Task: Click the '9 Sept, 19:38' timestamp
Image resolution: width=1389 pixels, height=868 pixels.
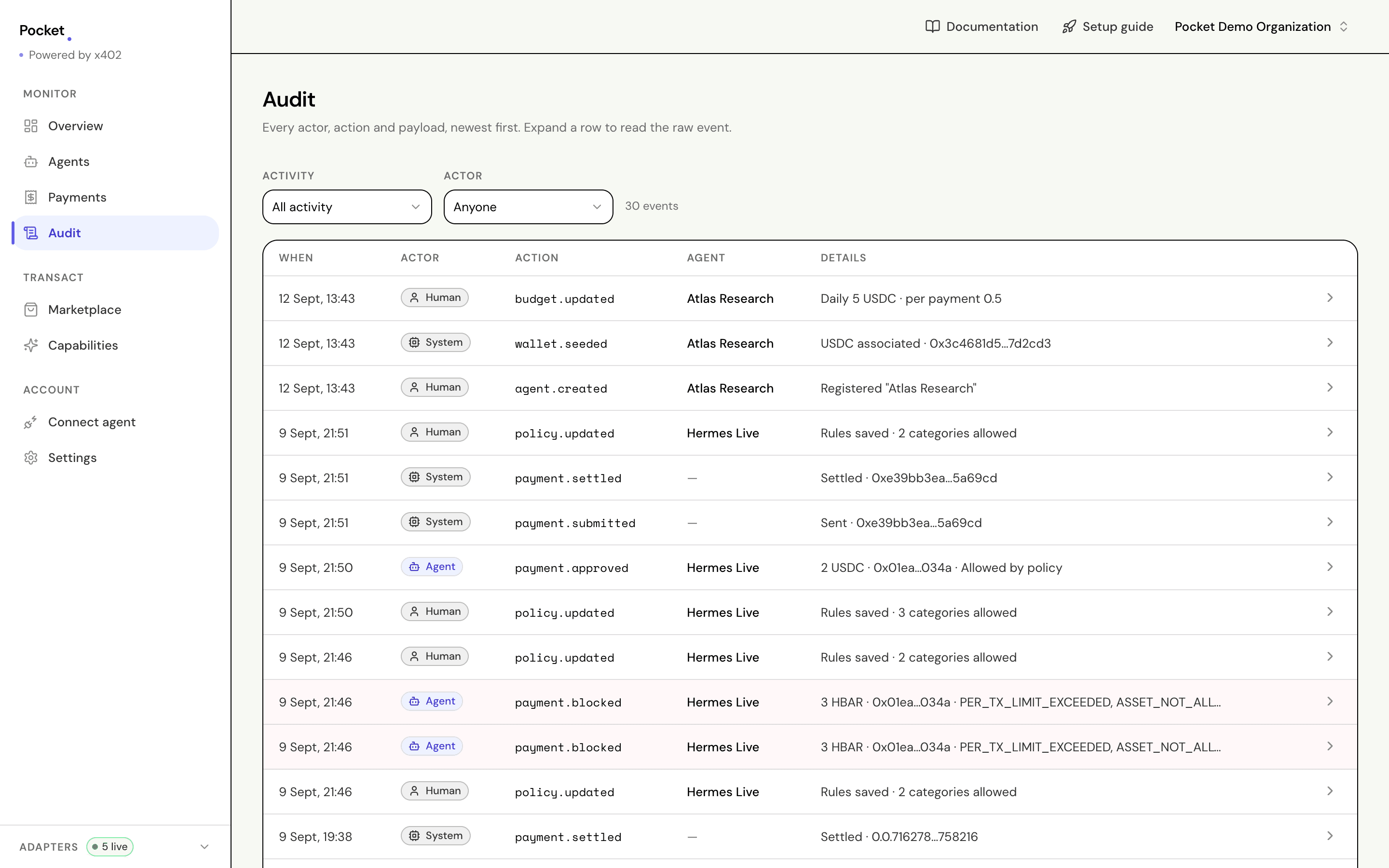Action: [x=316, y=837]
